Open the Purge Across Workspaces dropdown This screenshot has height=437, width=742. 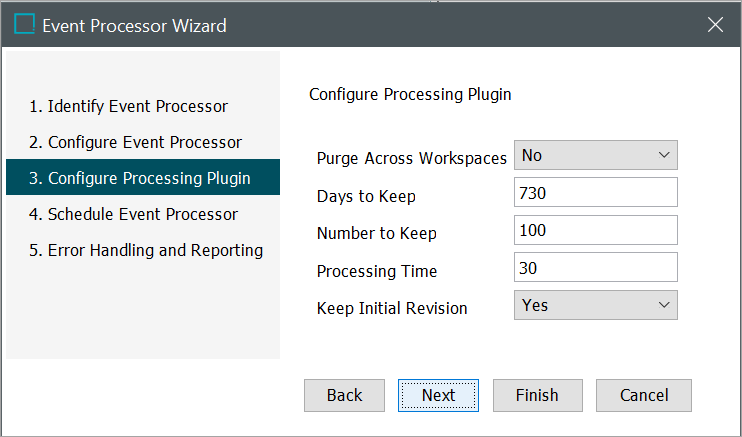tap(596, 155)
